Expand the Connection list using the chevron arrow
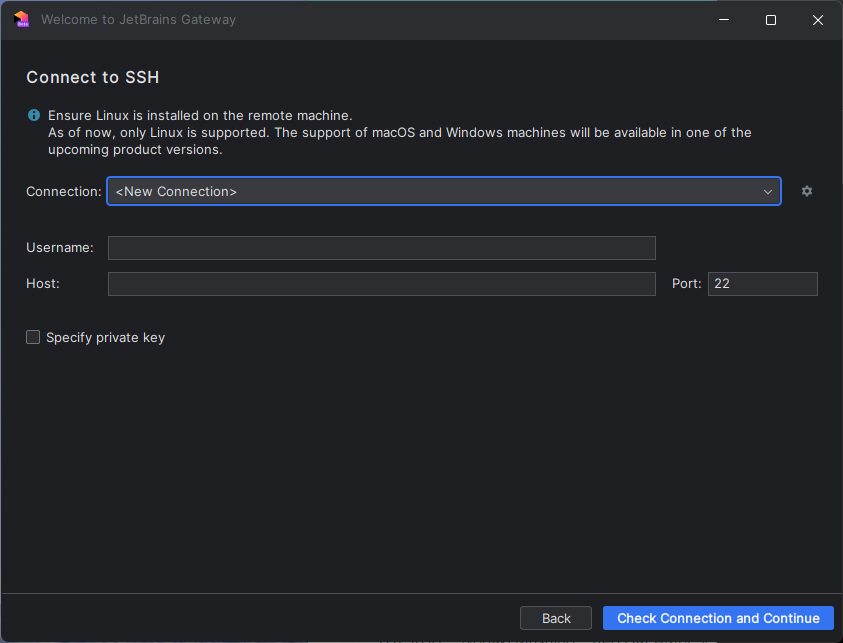The width and height of the screenshot is (843, 643). 767,191
